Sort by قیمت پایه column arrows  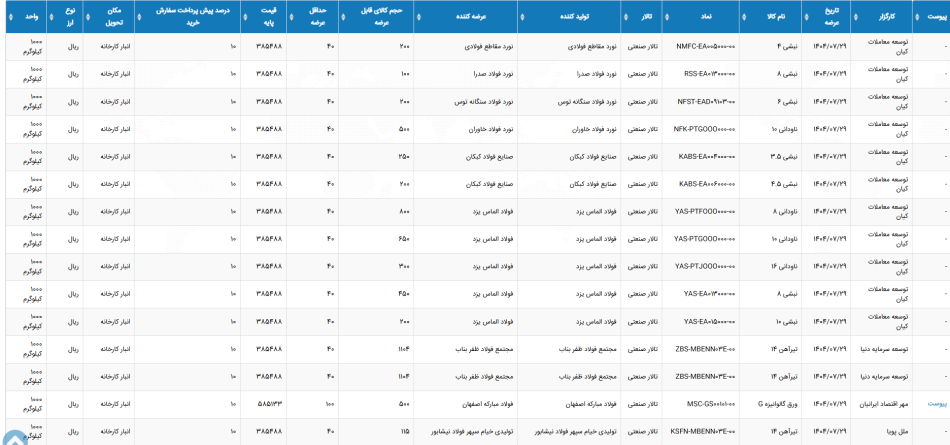[246, 16]
